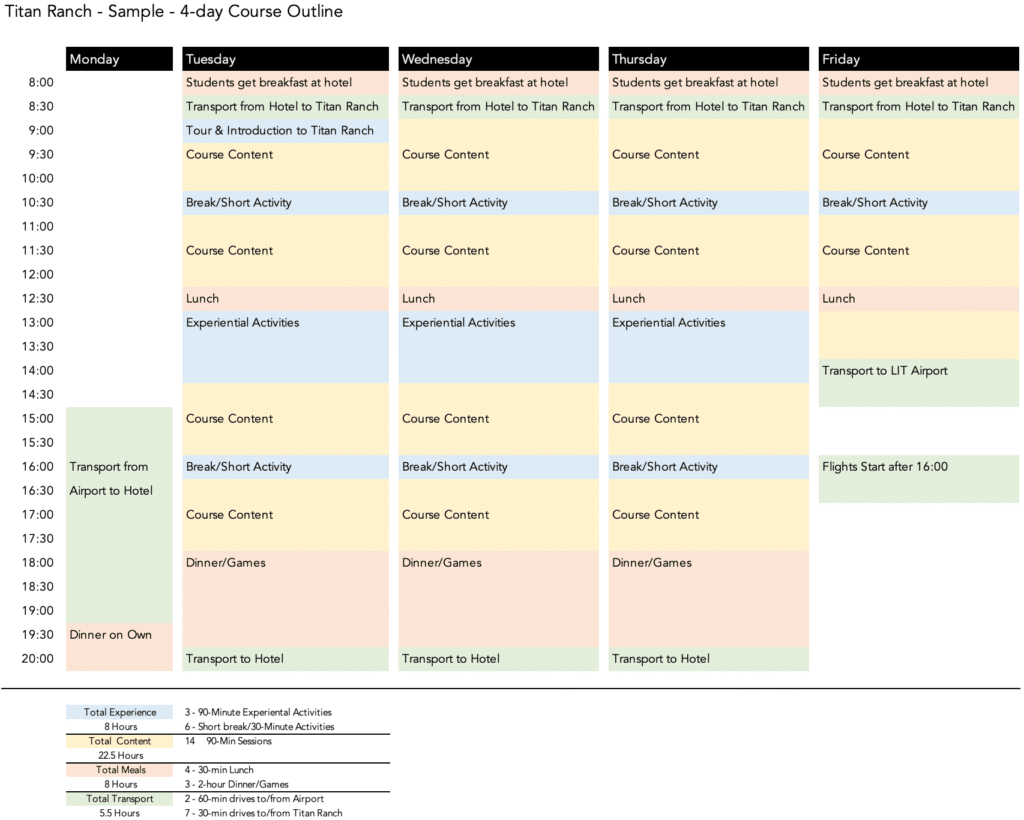Click the 18:30 time label
Viewport: 1024px width, 820px height.
pos(38,587)
